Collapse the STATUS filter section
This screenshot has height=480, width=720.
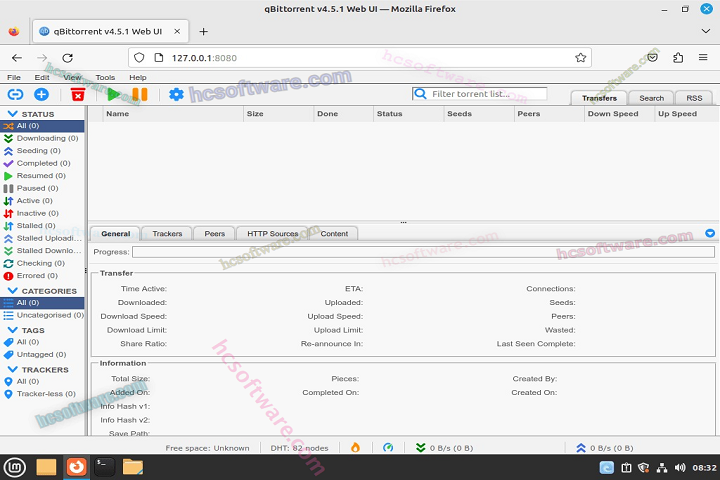(x=13, y=113)
